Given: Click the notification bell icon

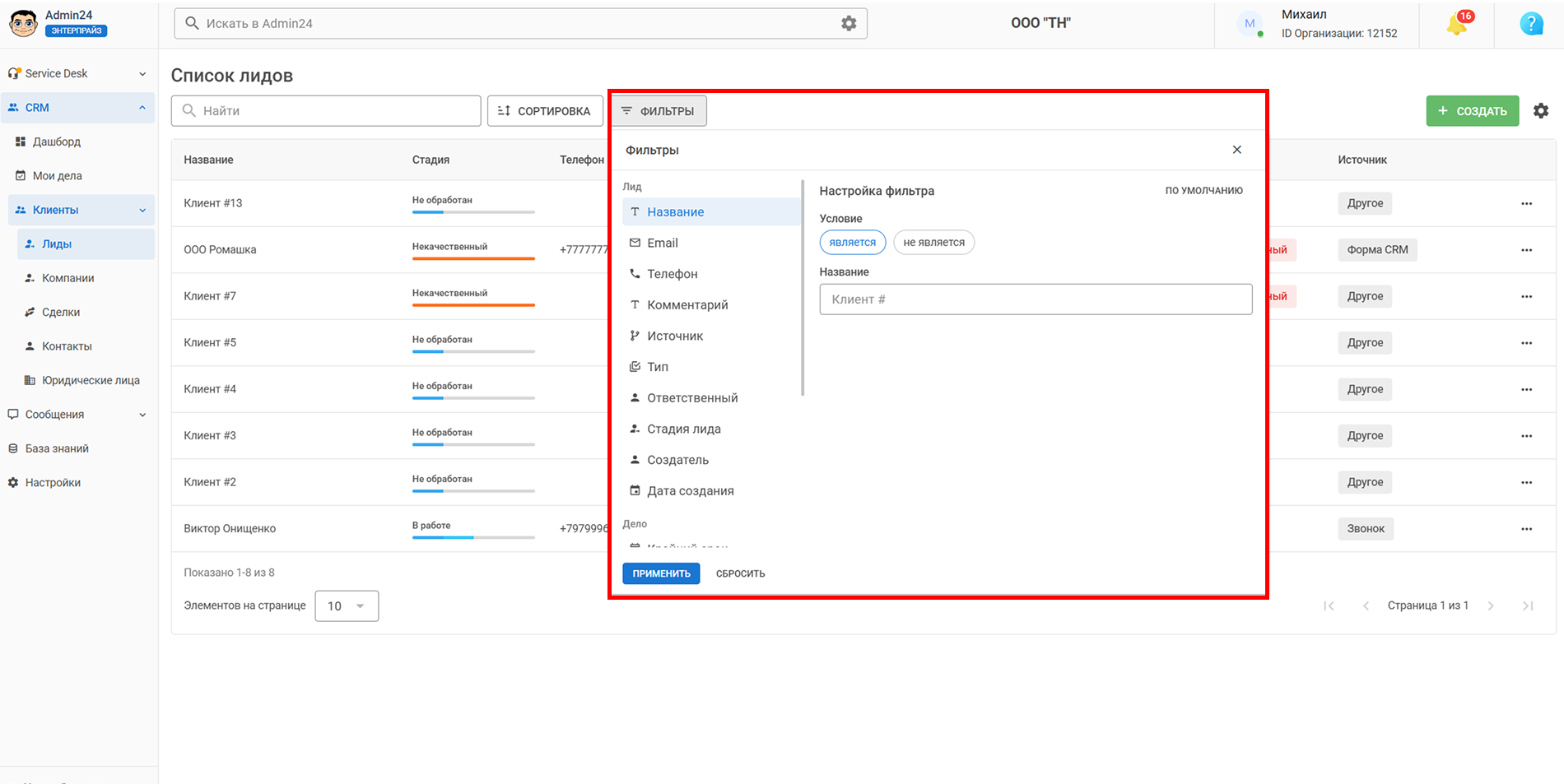Looking at the screenshot, I should [x=1456, y=24].
